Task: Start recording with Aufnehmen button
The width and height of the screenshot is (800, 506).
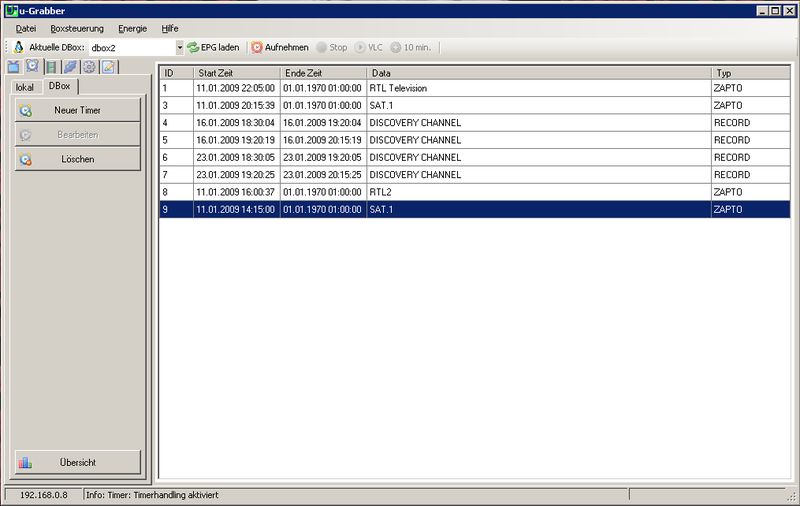Action: [279, 47]
